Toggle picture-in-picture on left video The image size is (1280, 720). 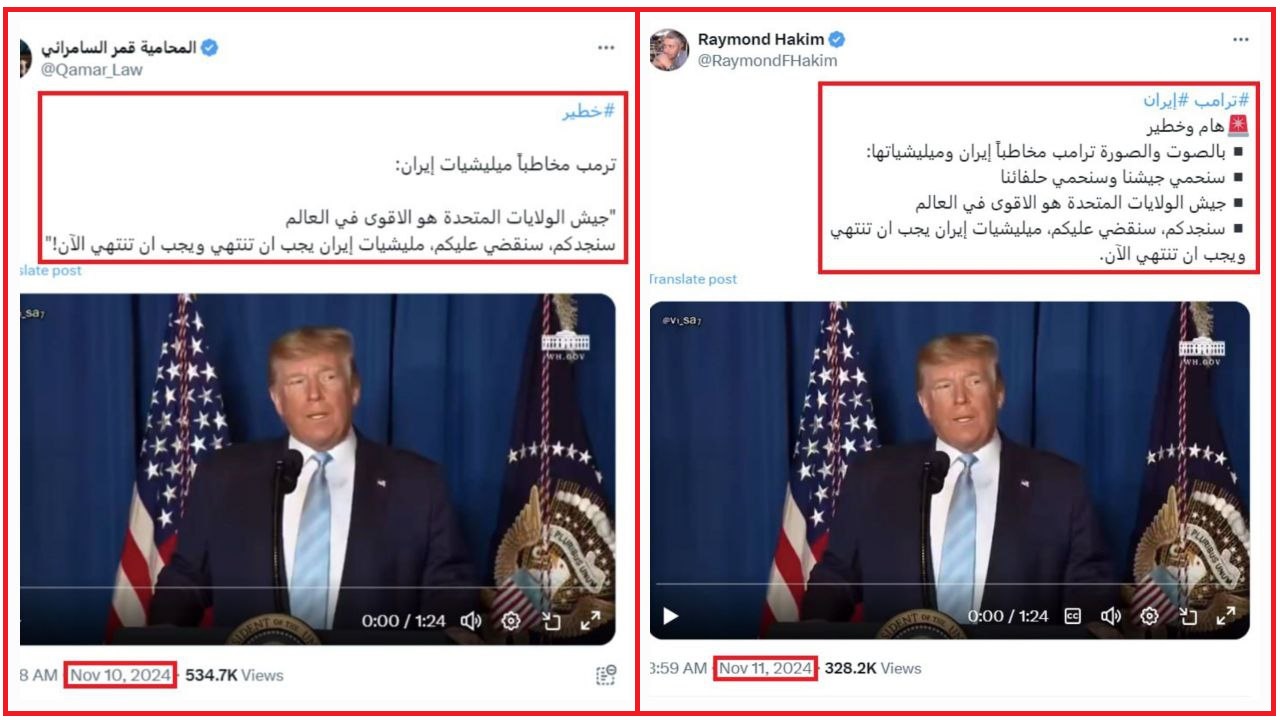(551, 621)
